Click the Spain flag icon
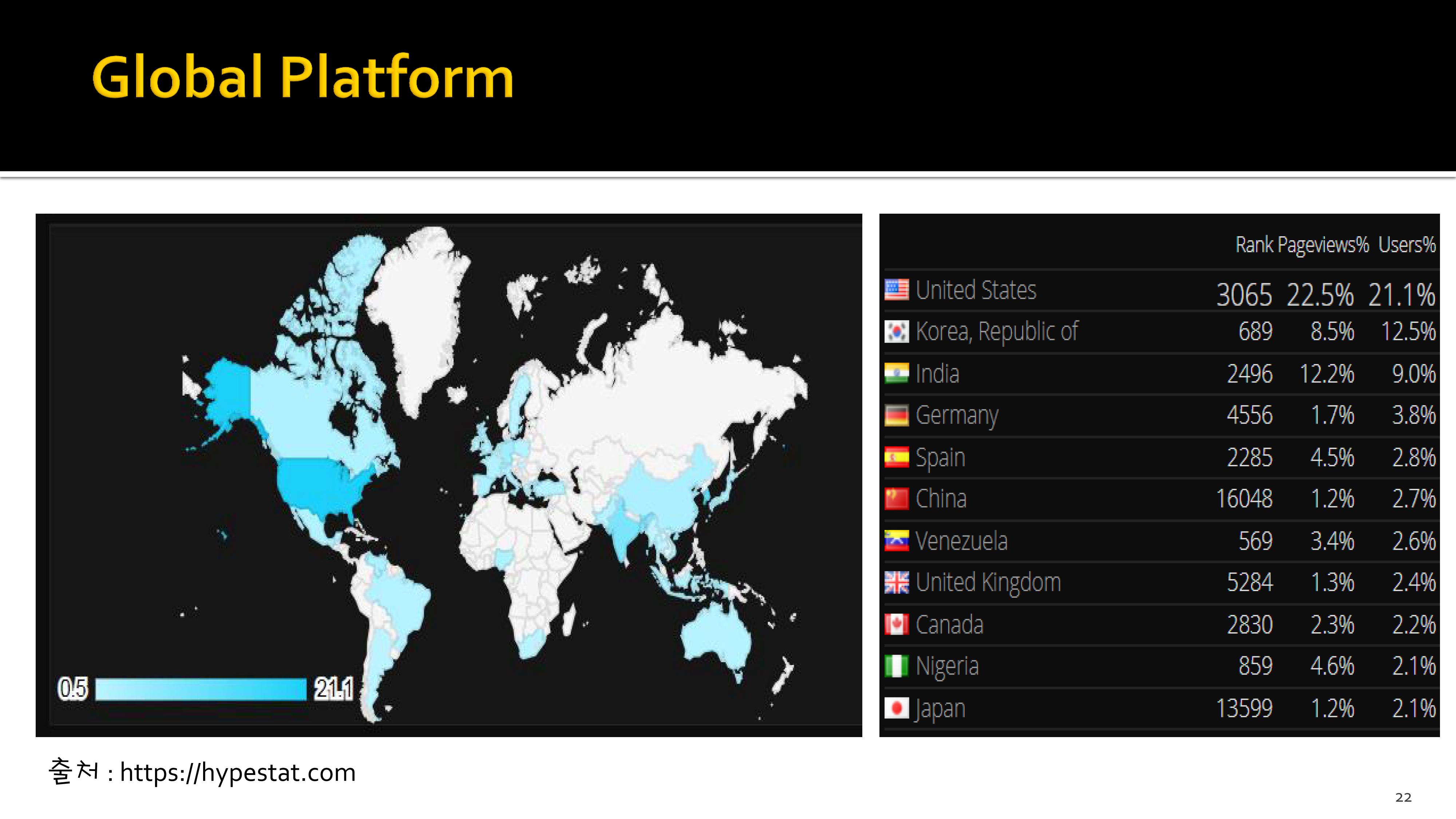The width and height of the screenshot is (1456, 819). [x=897, y=457]
